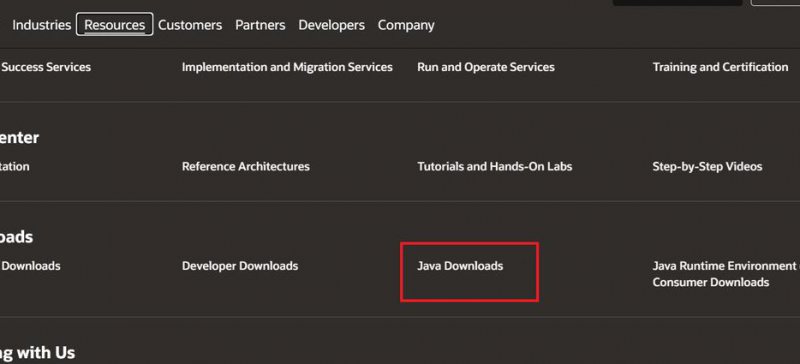800x364 pixels.
Task: Open the Company menu
Action: tap(406, 25)
